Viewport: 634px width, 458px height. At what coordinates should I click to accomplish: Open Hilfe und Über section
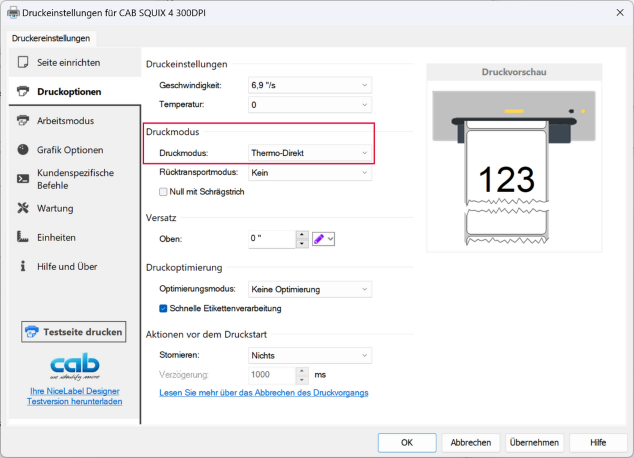[x=75, y=266]
